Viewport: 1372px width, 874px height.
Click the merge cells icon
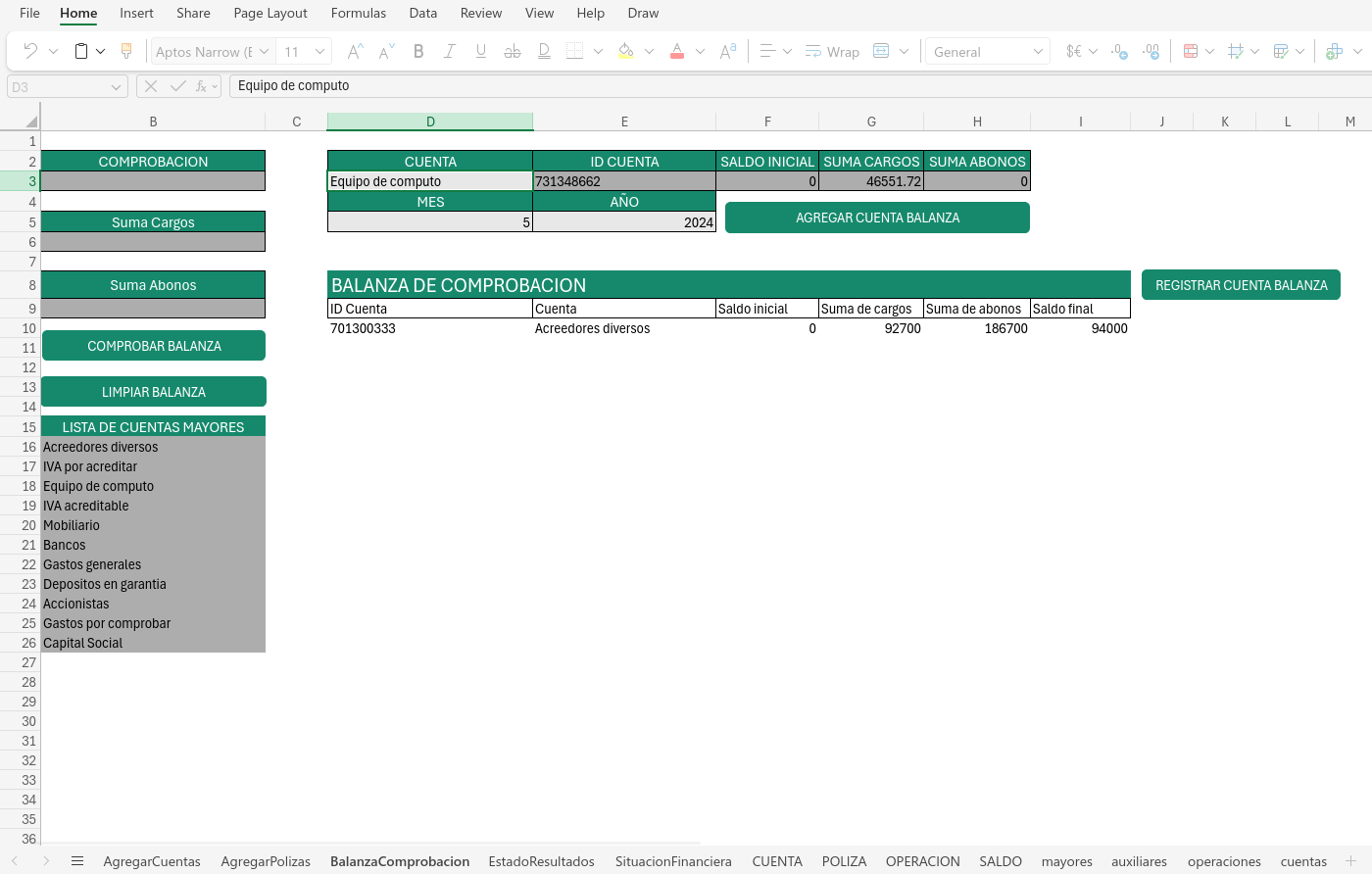[881, 51]
